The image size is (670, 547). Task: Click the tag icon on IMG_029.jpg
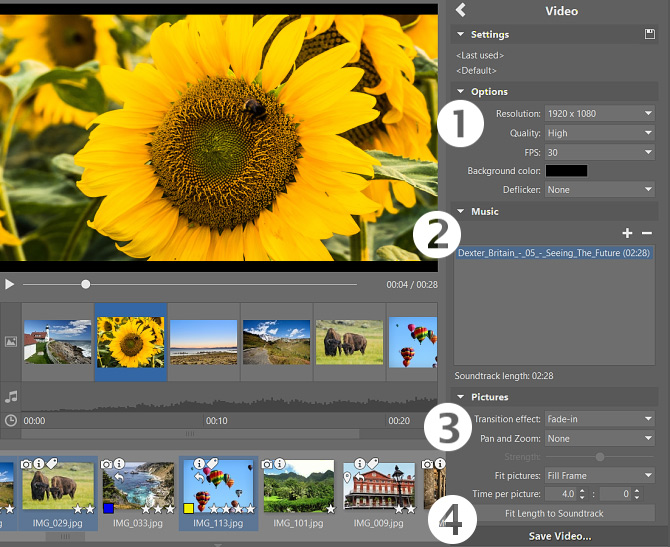click(52, 463)
